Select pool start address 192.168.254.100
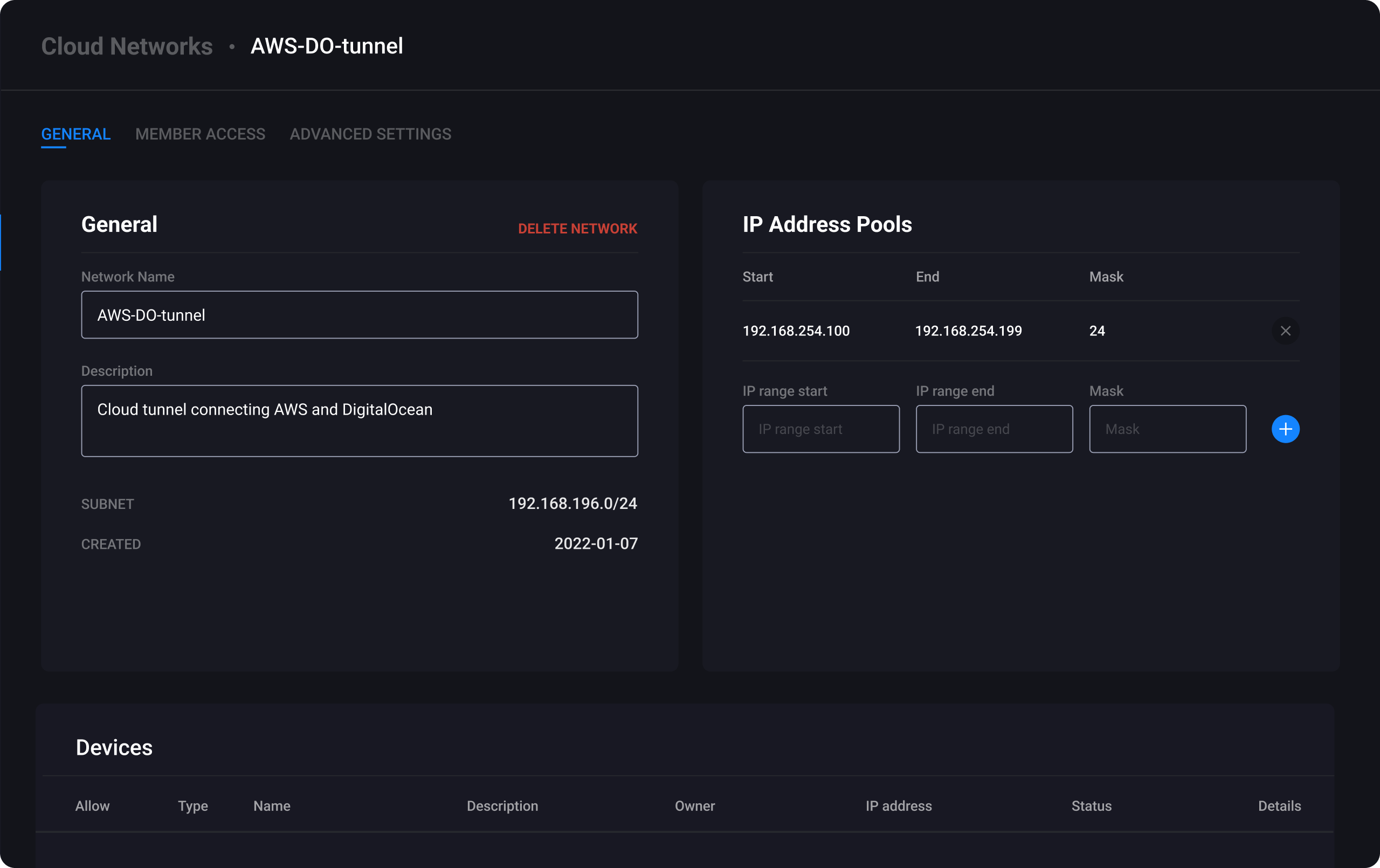The height and width of the screenshot is (868, 1380). pos(796,331)
